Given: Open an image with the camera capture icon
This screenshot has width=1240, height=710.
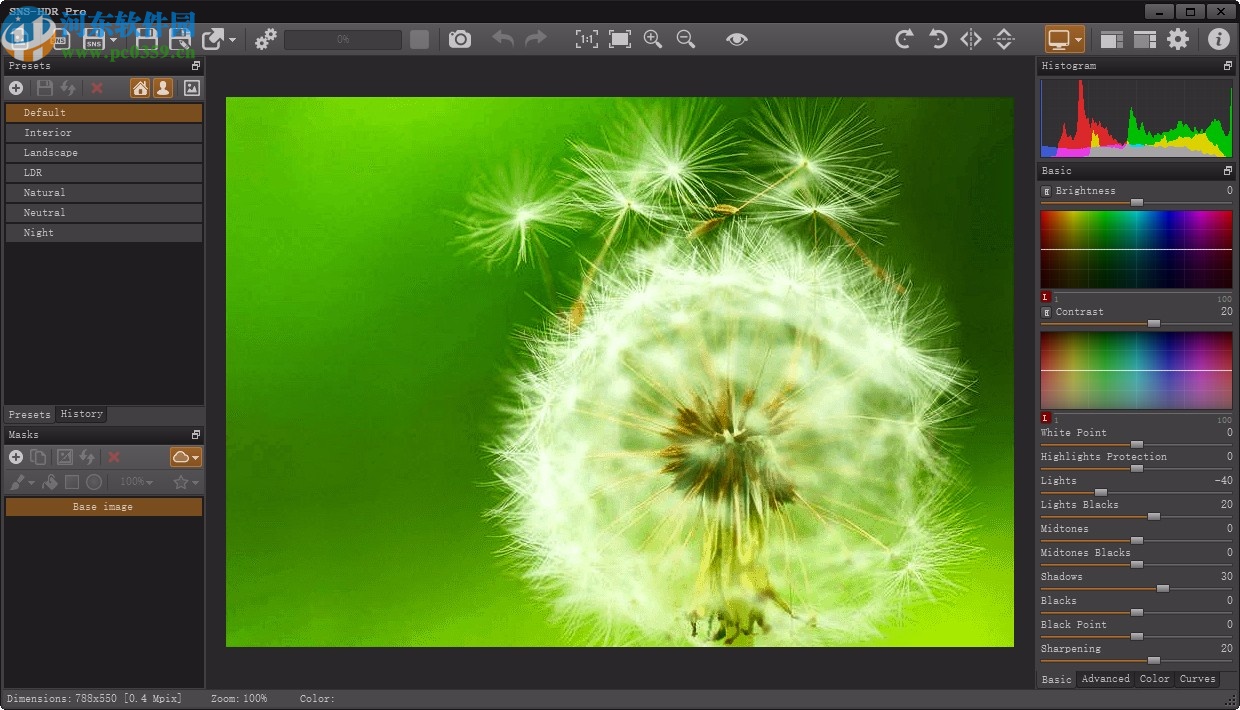Looking at the screenshot, I should click(x=460, y=39).
